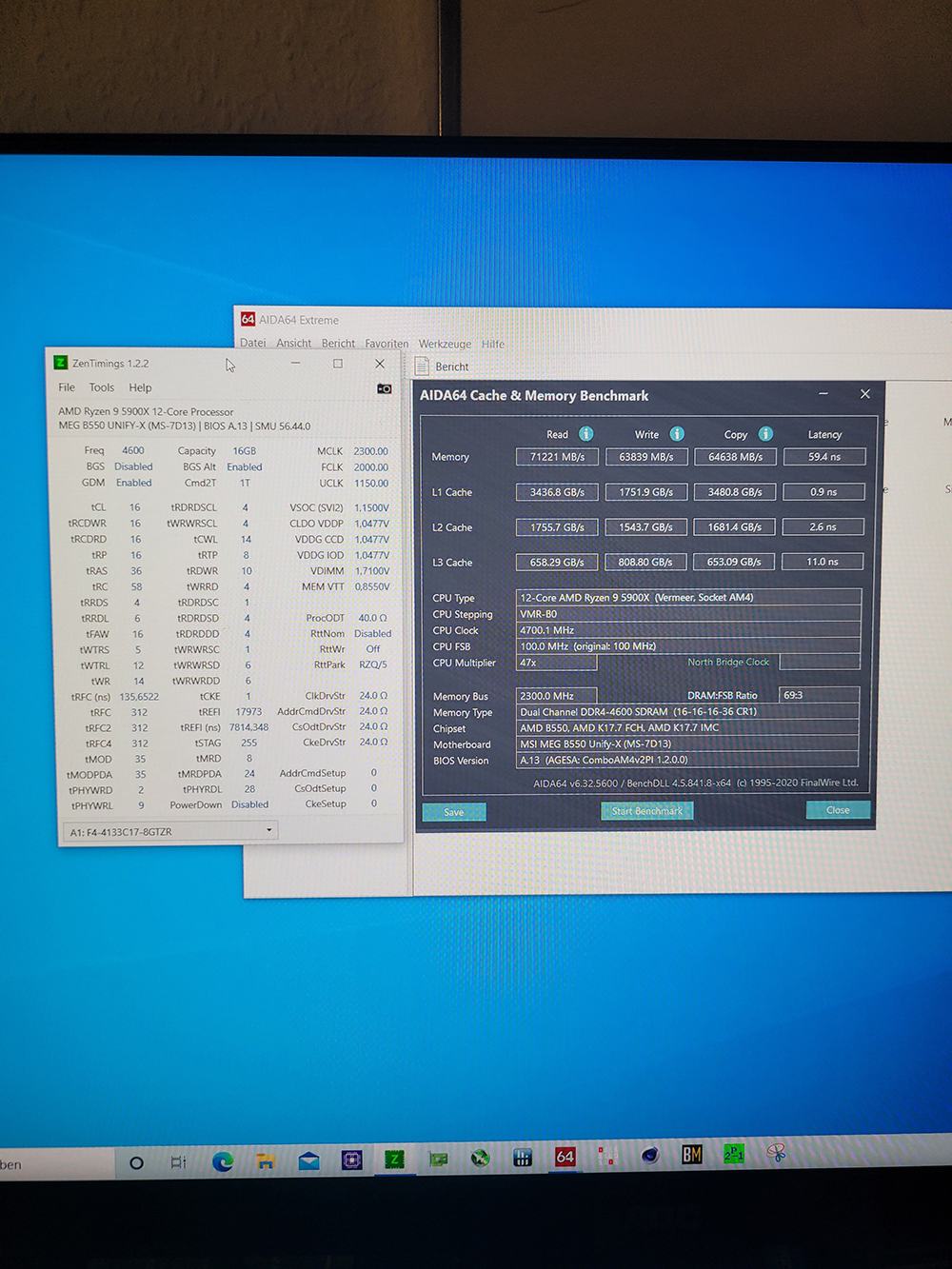Click the Motherboard field MSI MEG B550 Unify-X
Image resolution: width=952 pixels, height=1269 pixels.
[687, 744]
